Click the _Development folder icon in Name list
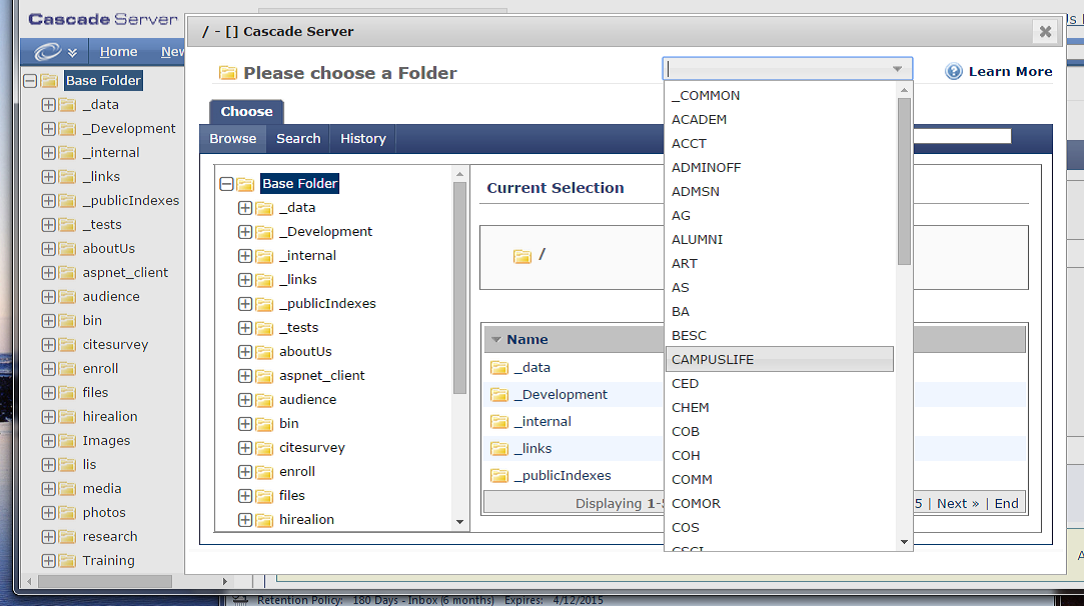 pos(499,395)
